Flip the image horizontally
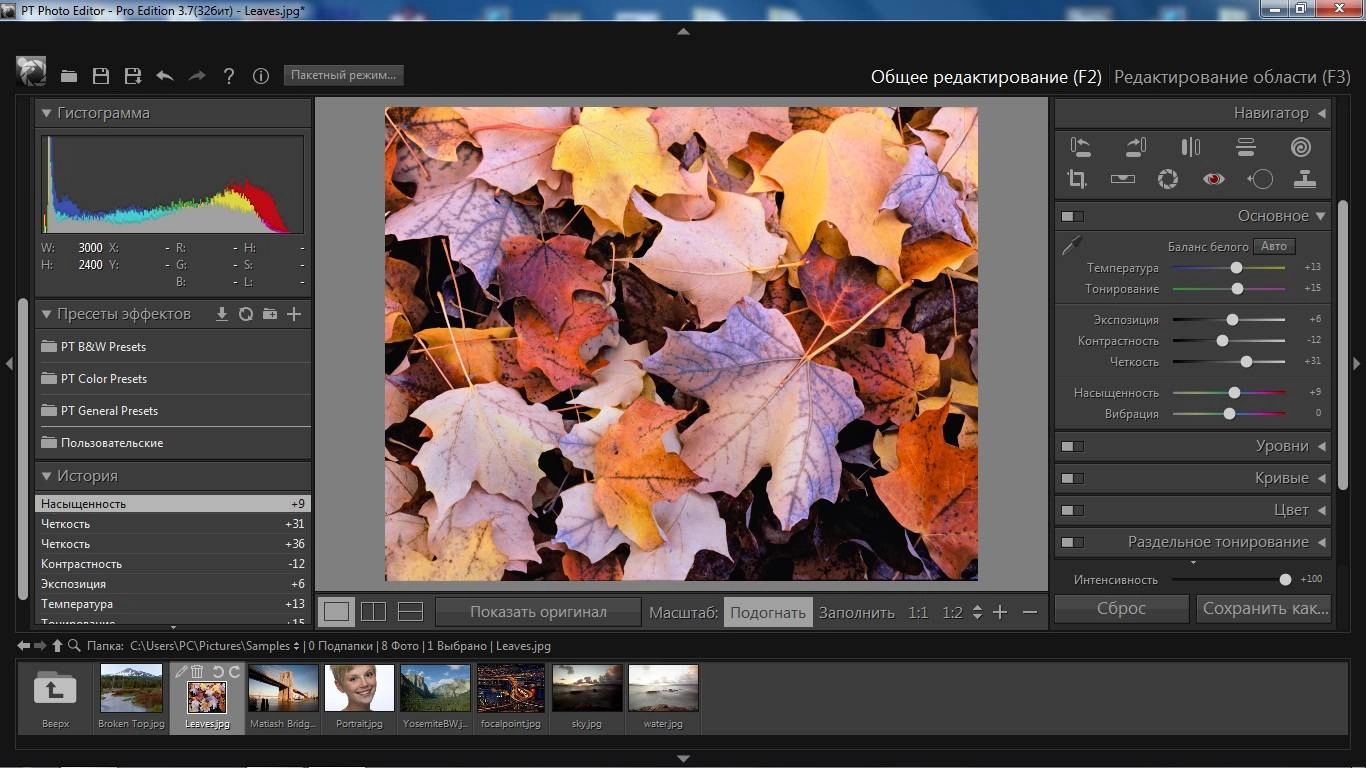Image resolution: width=1366 pixels, height=768 pixels. point(1190,148)
